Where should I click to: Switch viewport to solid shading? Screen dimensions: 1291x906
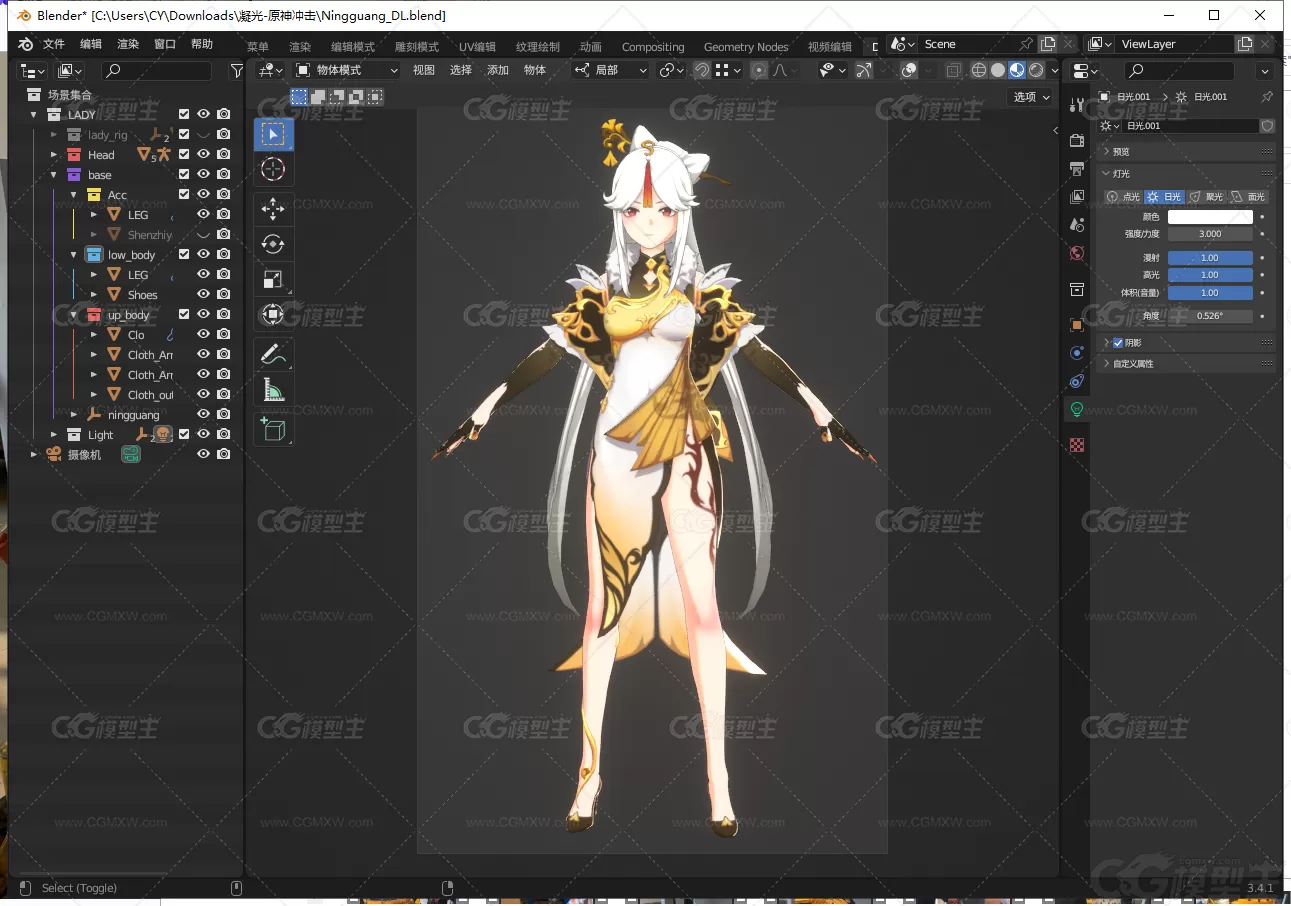pyautogui.click(x=998, y=70)
